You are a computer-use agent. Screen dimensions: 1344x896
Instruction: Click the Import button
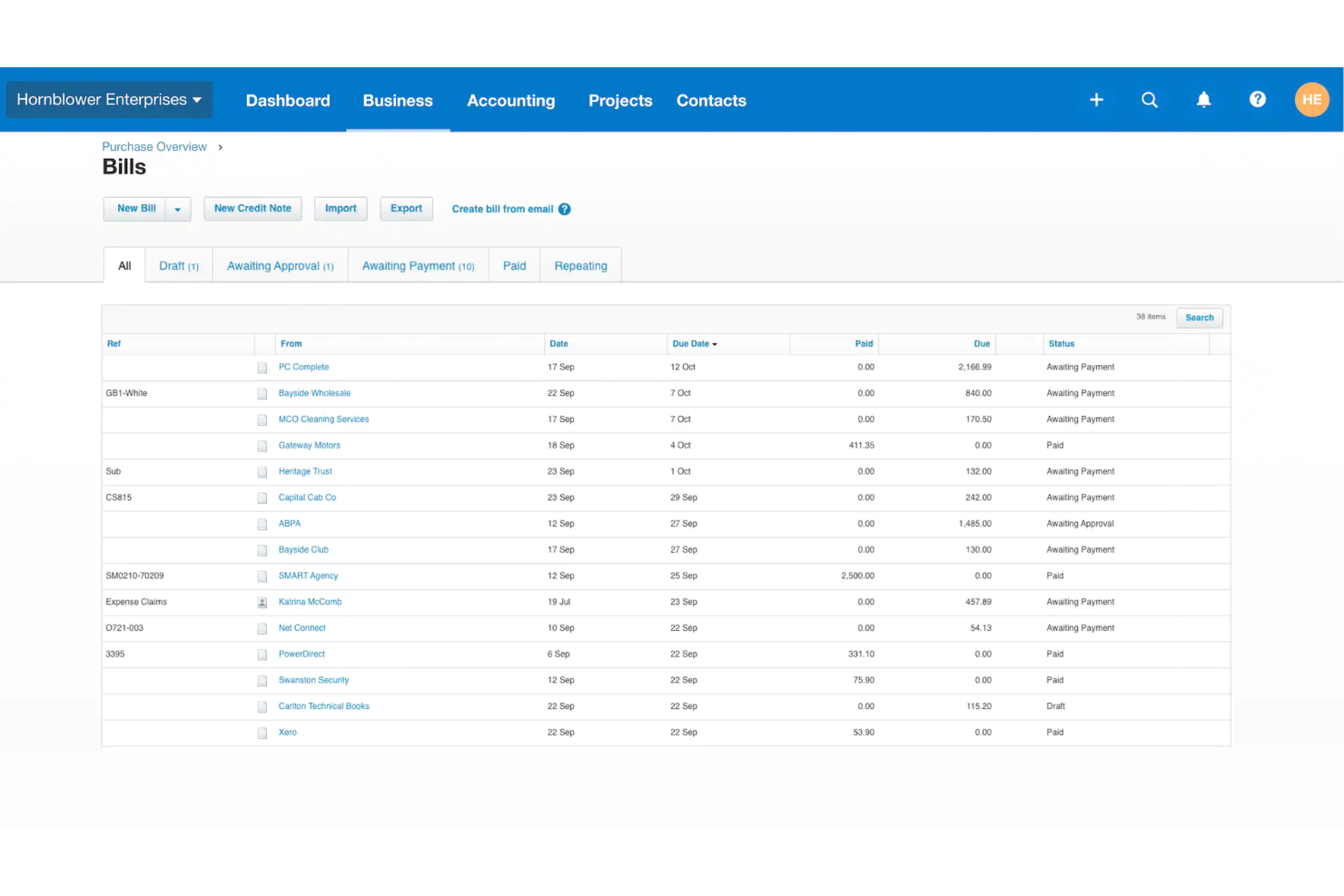[341, 209]
